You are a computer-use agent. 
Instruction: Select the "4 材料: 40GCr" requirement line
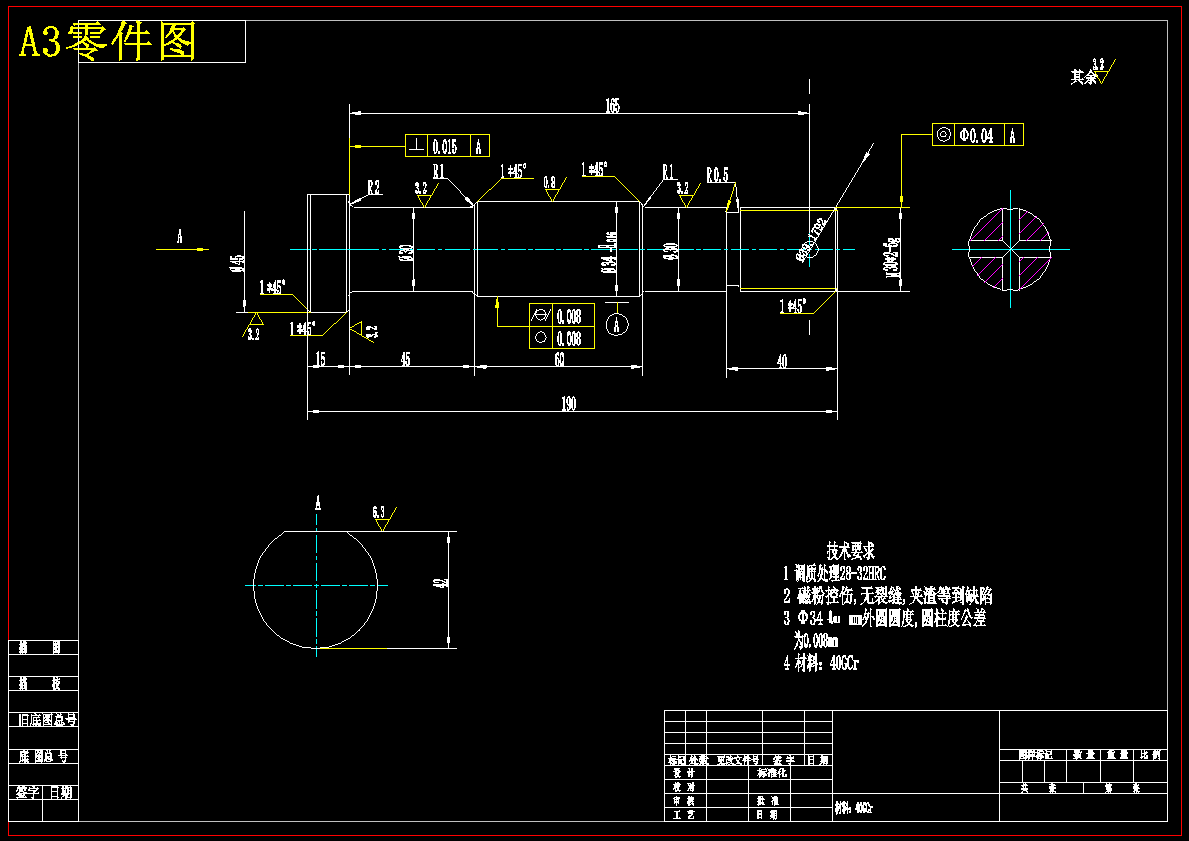click(x=821, y=664)
